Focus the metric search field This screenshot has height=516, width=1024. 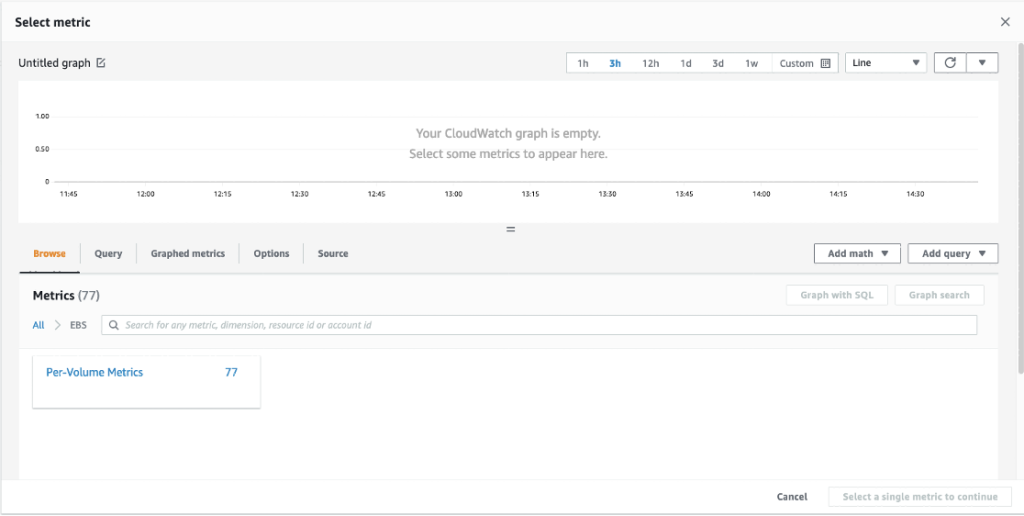click(x=539, y=325)
